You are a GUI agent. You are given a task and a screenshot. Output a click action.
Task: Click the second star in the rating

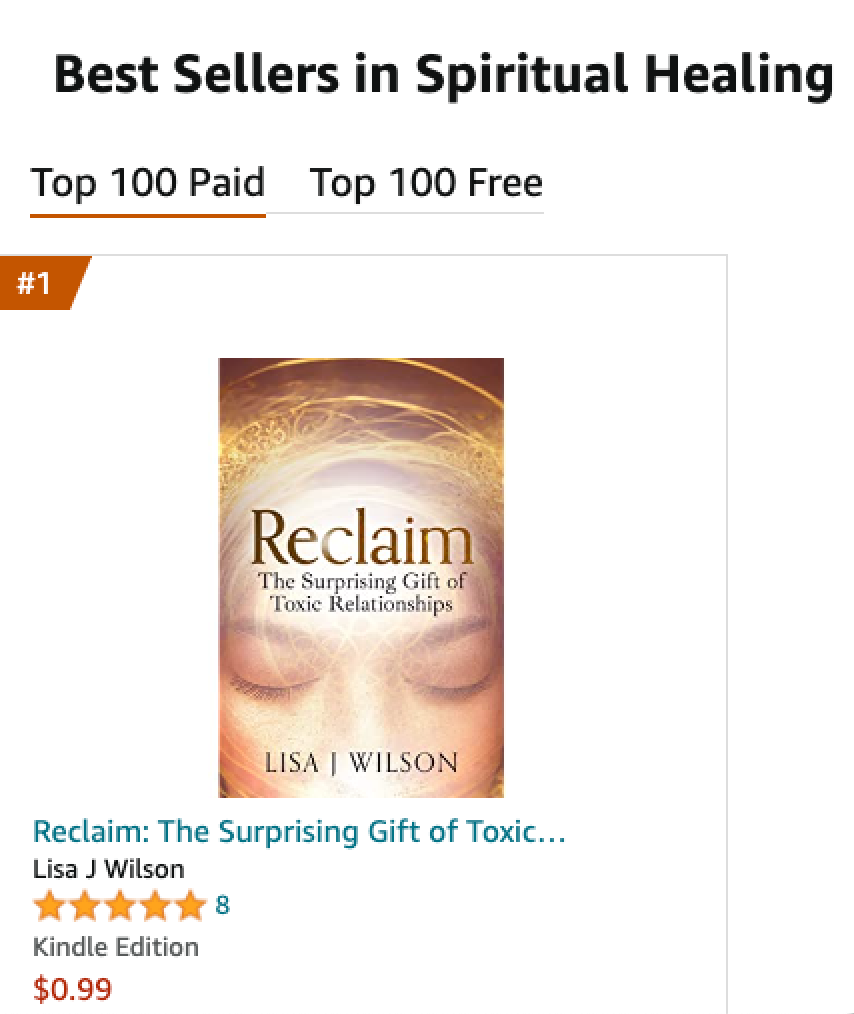(x=85, y=907)
